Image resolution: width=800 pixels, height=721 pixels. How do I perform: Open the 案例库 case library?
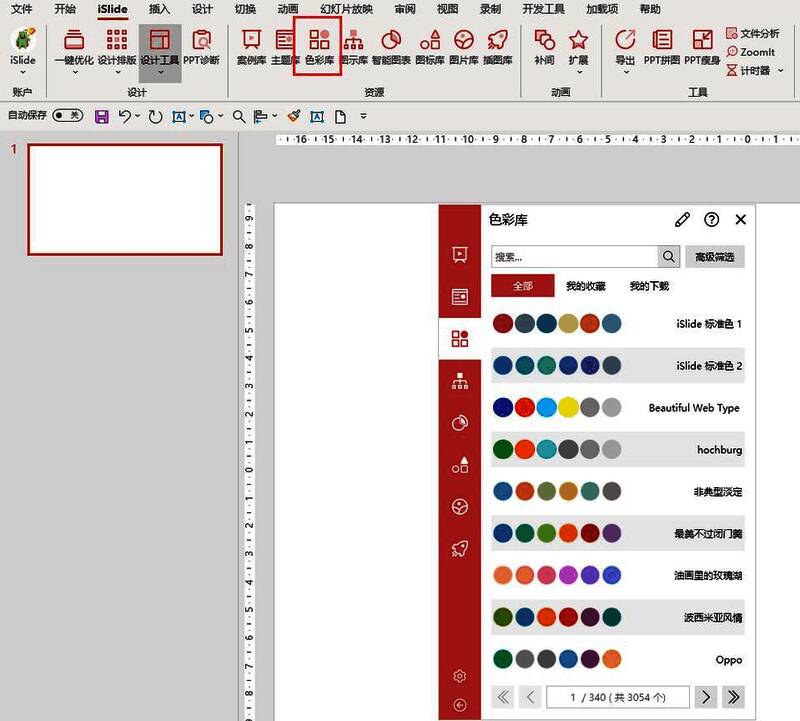pos(251,47)
